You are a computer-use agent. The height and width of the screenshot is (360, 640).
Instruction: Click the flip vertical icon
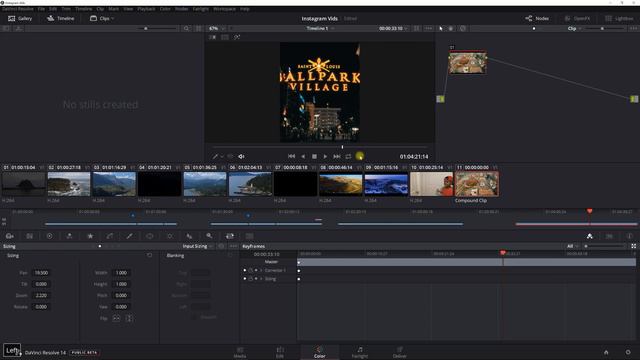click(x=129, y=318)
